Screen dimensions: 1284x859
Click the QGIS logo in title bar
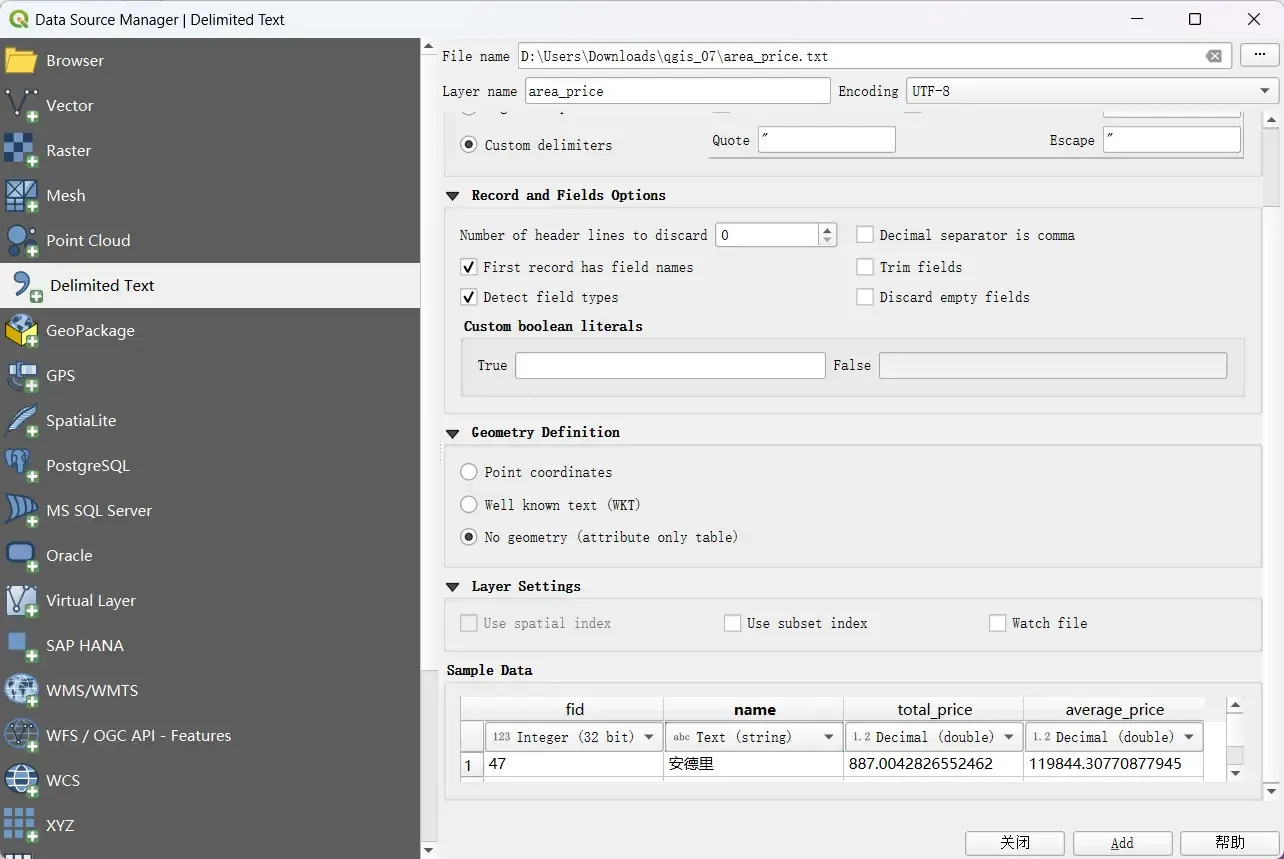coord(18,19)
